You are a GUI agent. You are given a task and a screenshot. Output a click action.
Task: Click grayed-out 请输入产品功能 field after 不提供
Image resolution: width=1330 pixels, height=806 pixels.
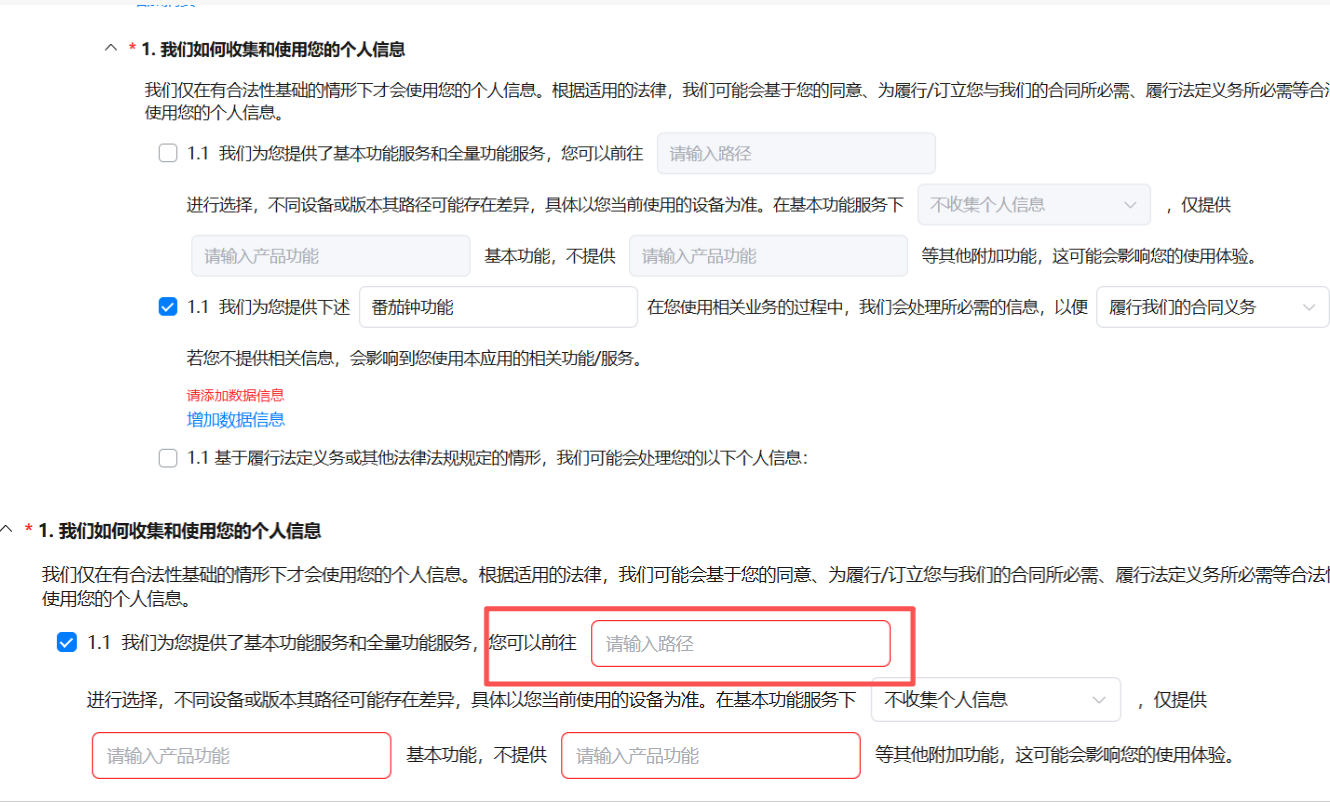(767, 256)
